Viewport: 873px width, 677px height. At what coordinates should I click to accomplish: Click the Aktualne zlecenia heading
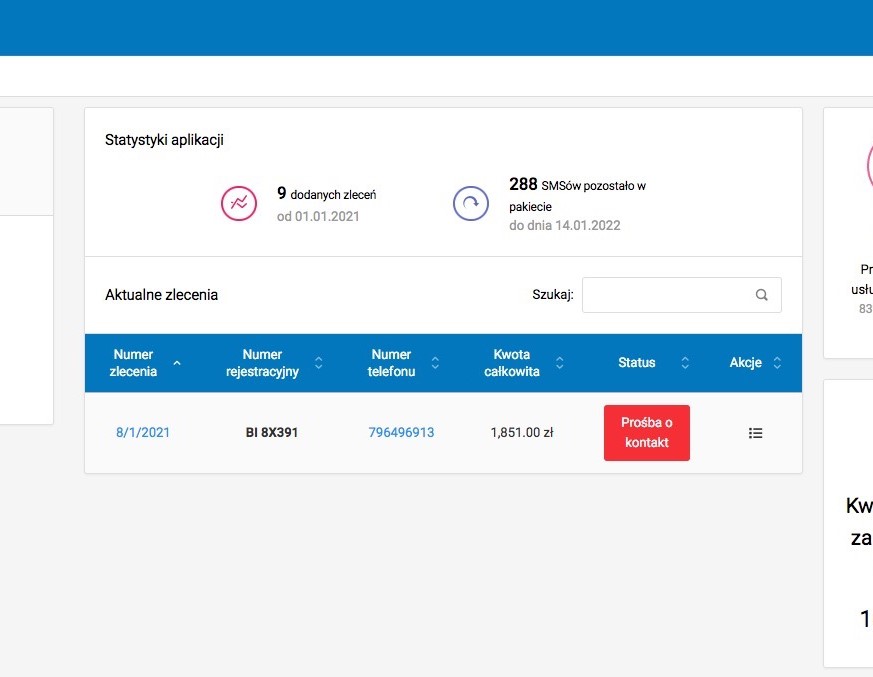pyautogui.click(x=161, y=295)
